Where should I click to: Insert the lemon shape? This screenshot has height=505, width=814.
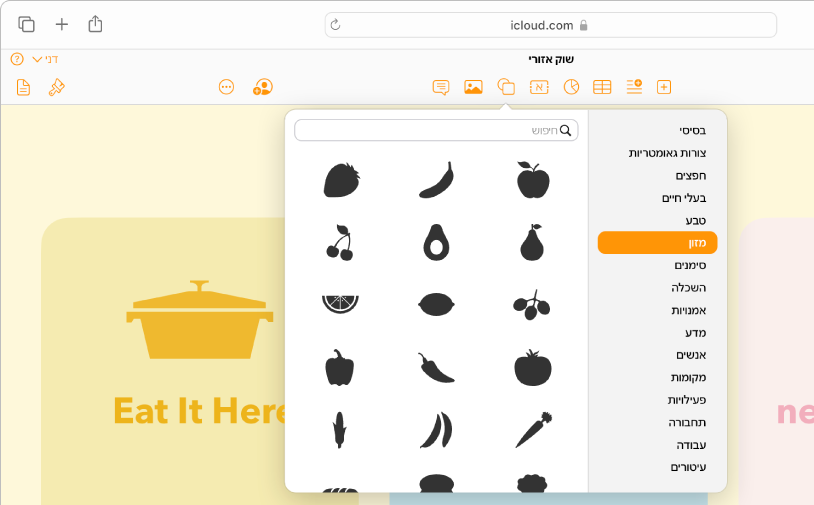(x=437, y=305)
